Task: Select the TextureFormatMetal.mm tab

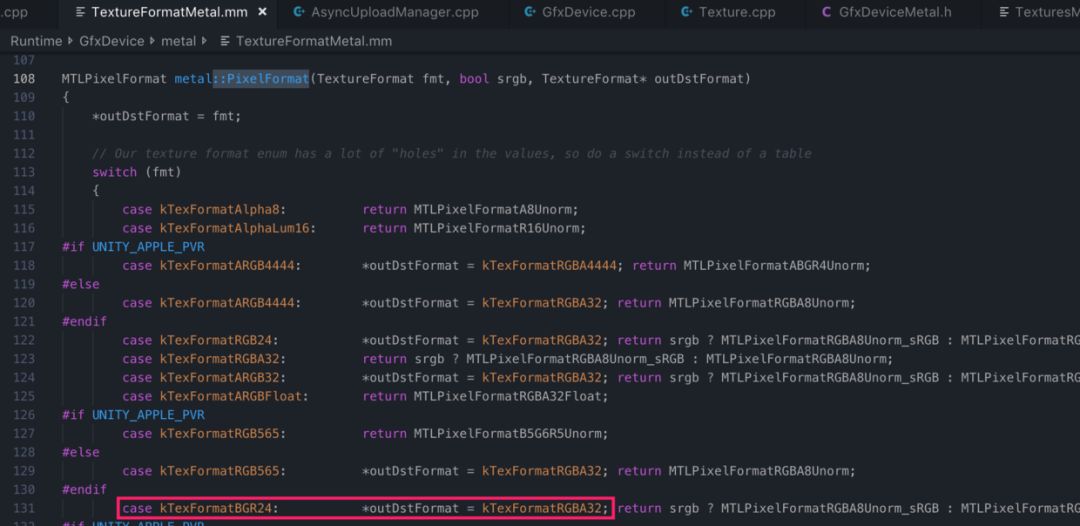Action: click(x=169, y=12)
